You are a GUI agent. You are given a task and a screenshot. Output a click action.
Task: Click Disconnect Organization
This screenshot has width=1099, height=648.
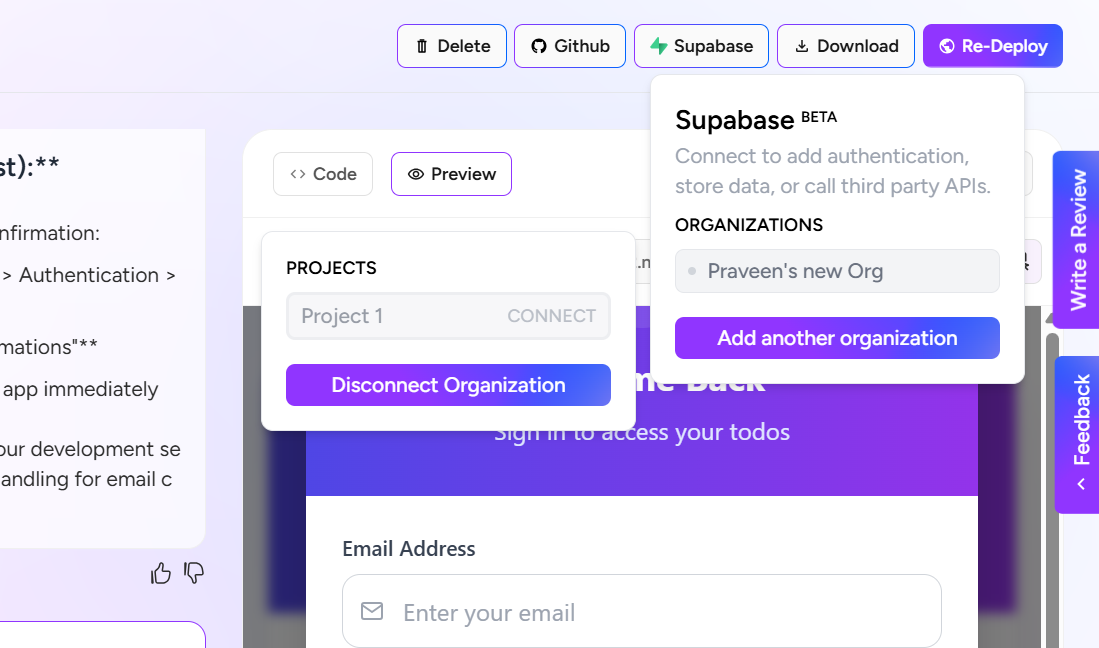(449, 385)
